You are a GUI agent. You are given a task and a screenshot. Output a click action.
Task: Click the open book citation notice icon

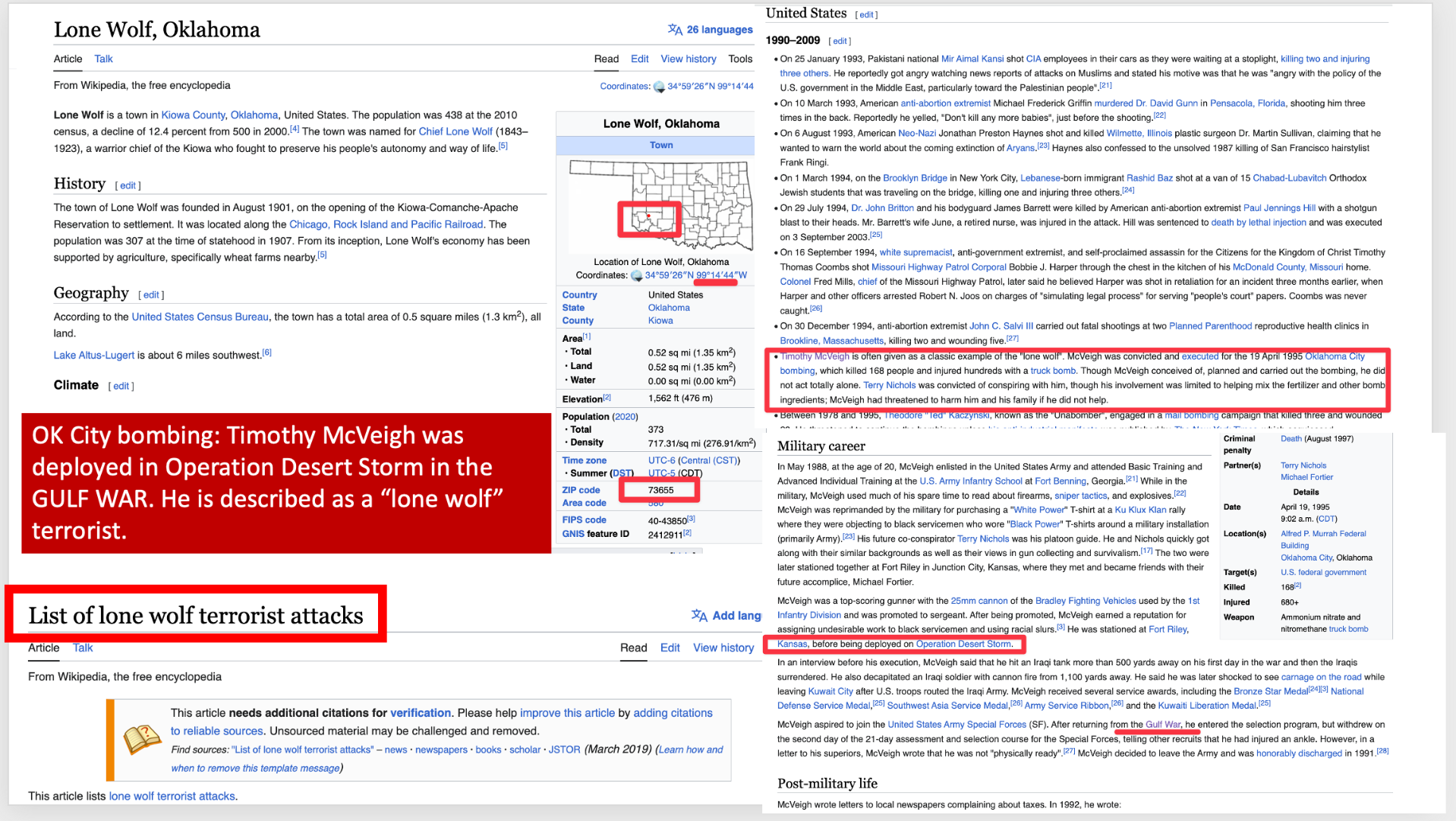coord(142,739)
